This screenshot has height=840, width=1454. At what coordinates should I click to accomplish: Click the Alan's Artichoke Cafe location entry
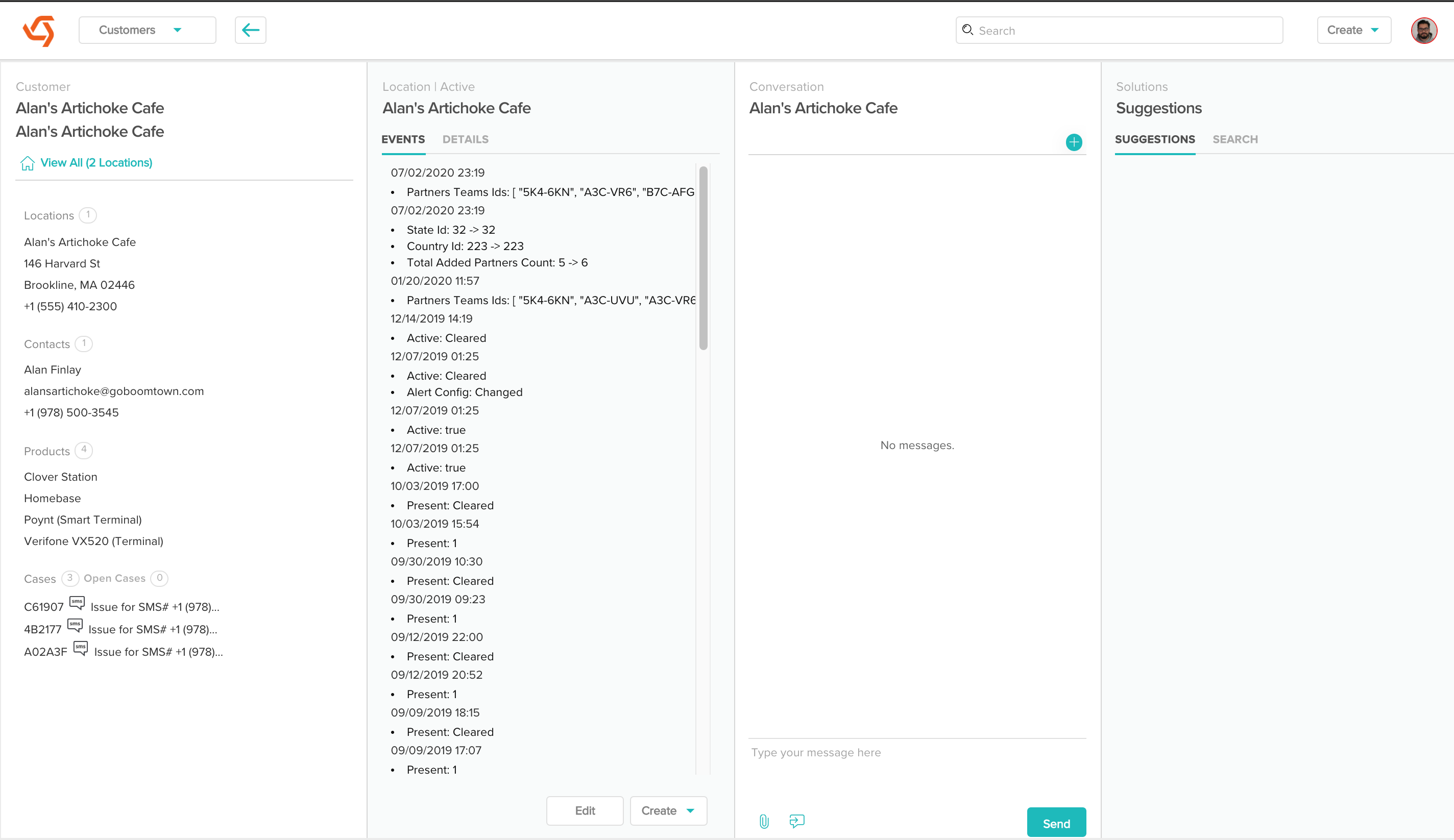[x=80, y=242]
